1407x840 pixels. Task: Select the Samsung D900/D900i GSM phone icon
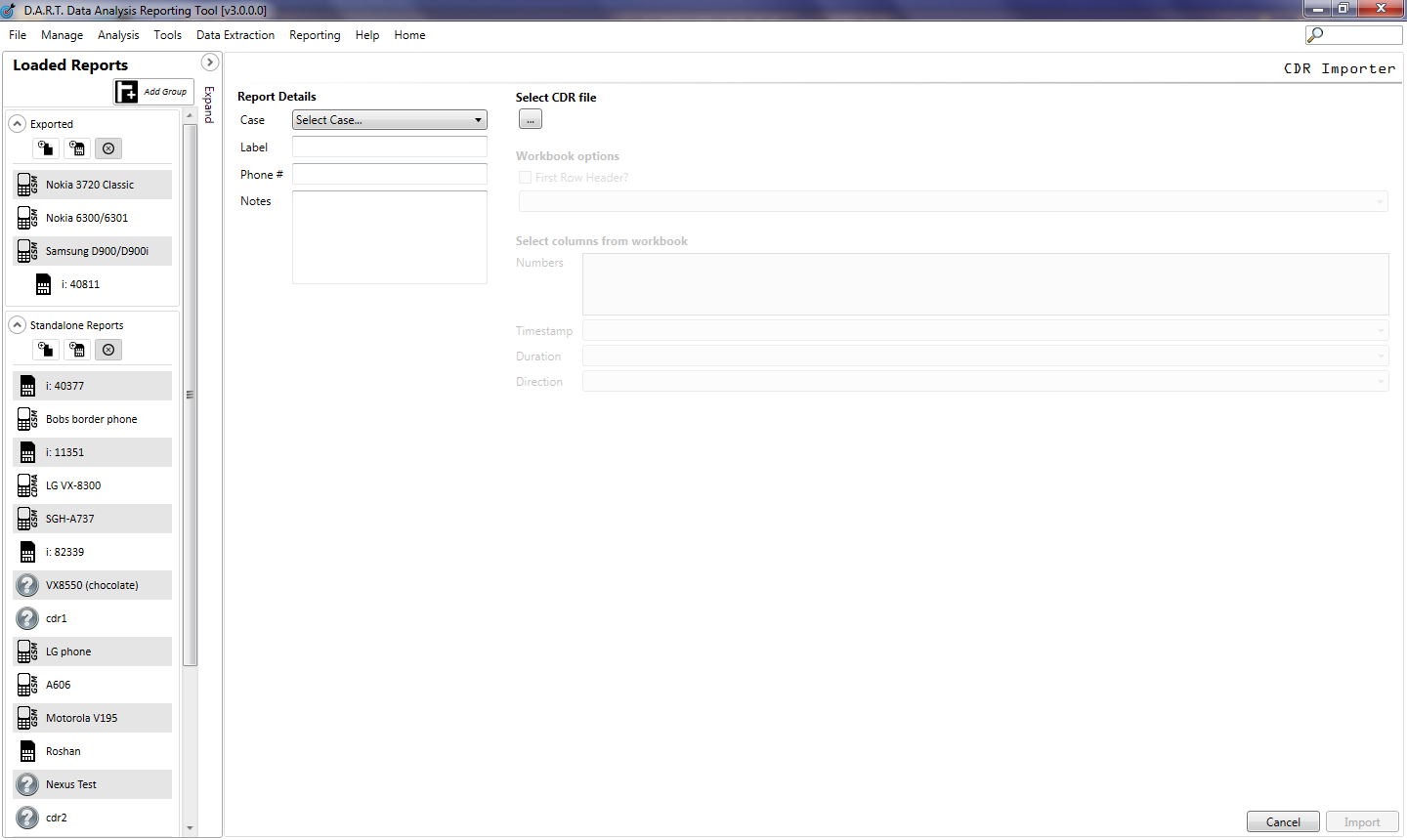click(27, 251)
